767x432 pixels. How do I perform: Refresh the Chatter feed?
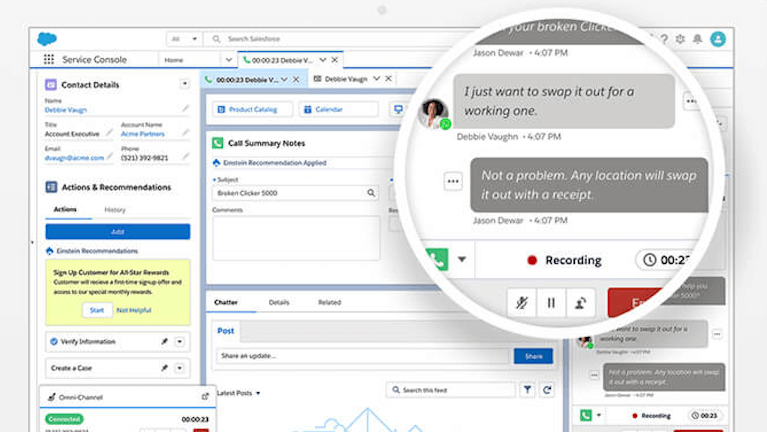547,390
